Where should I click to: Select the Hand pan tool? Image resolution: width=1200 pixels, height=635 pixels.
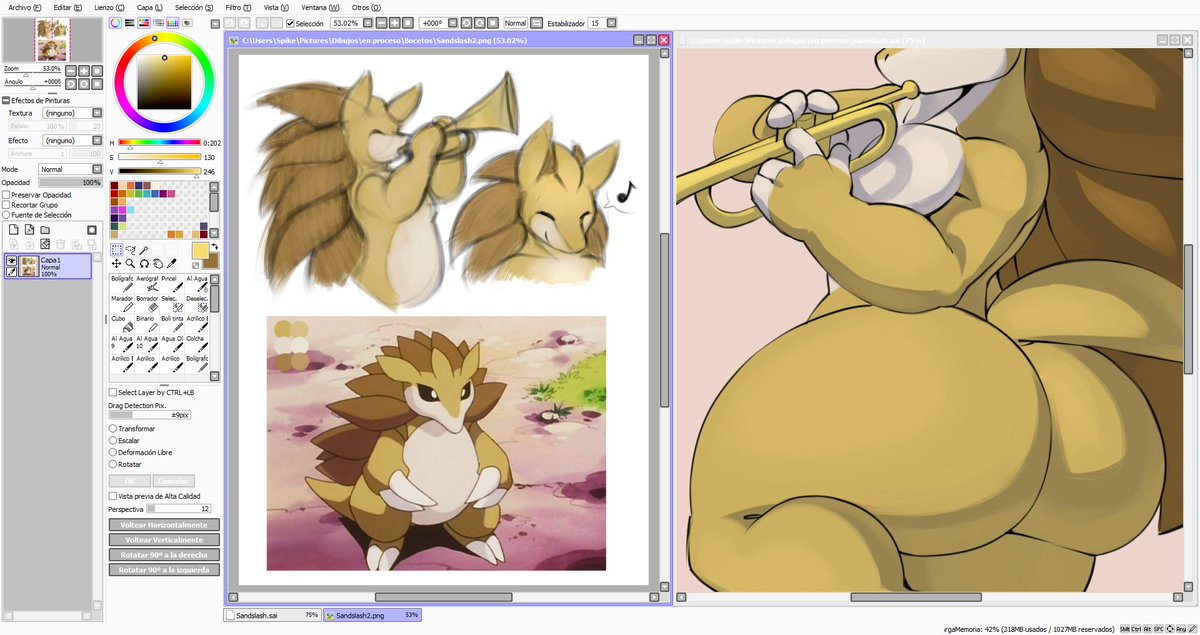158,264
